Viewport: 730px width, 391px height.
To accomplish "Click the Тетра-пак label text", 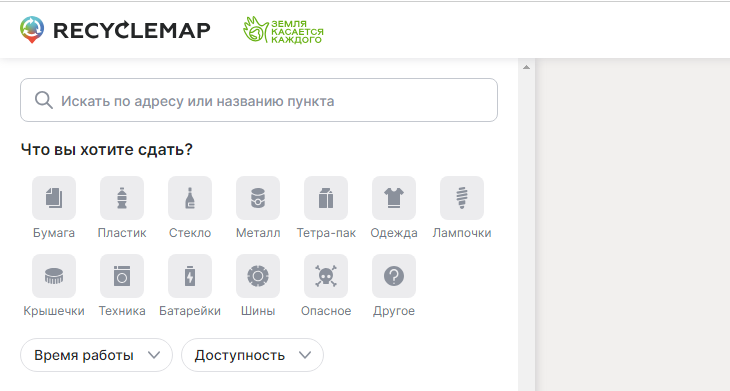I will (x=326, y=233).
